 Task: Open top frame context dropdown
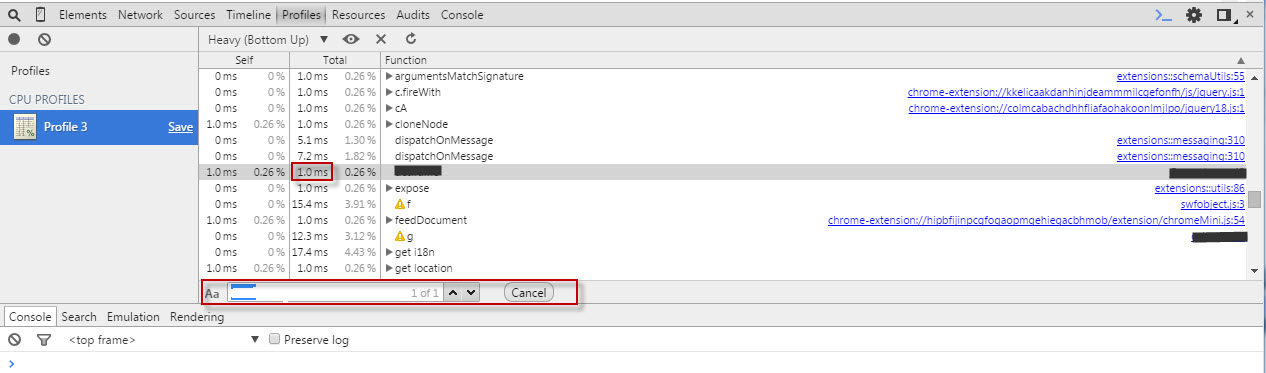click(x=164, y=340)
